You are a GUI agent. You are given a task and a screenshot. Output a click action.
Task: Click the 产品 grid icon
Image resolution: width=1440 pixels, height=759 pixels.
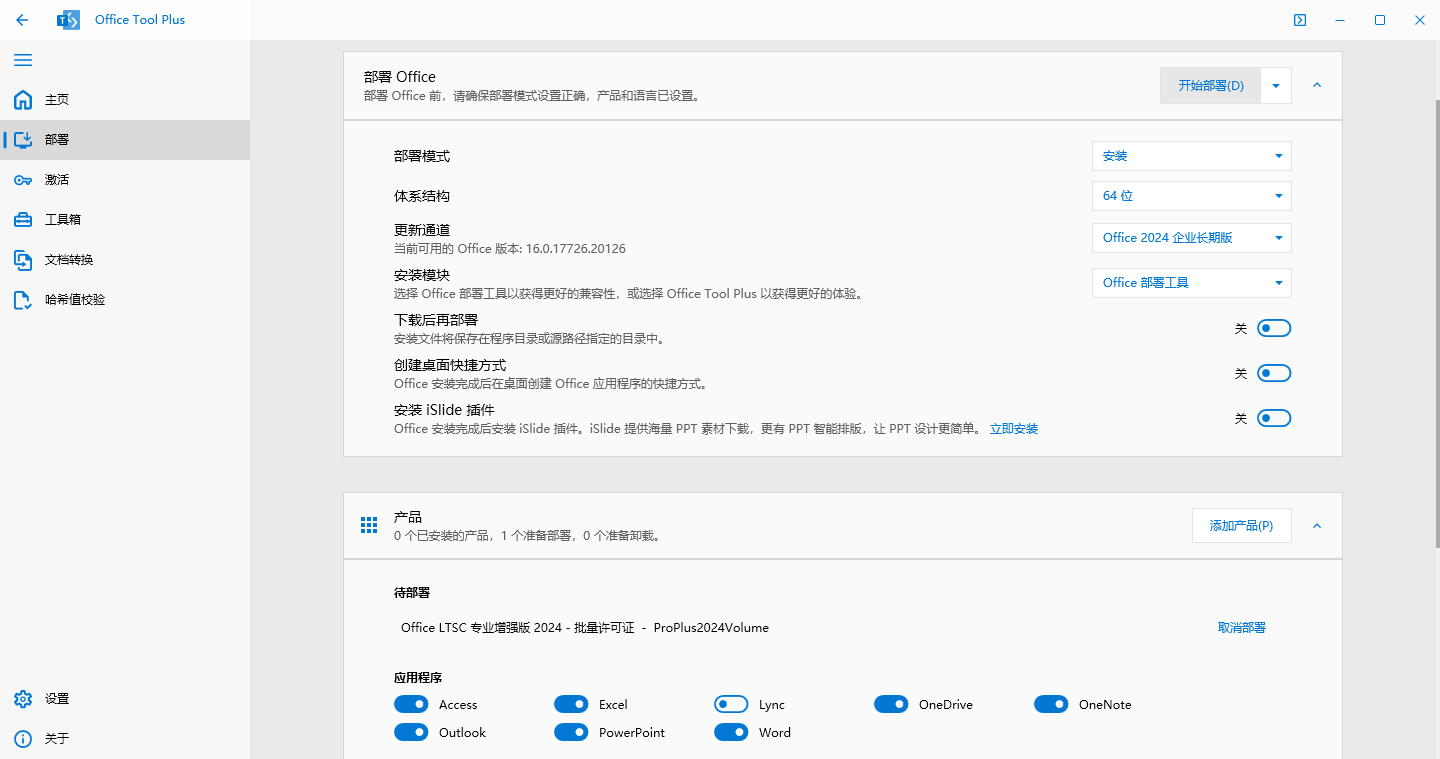point(369,525)
